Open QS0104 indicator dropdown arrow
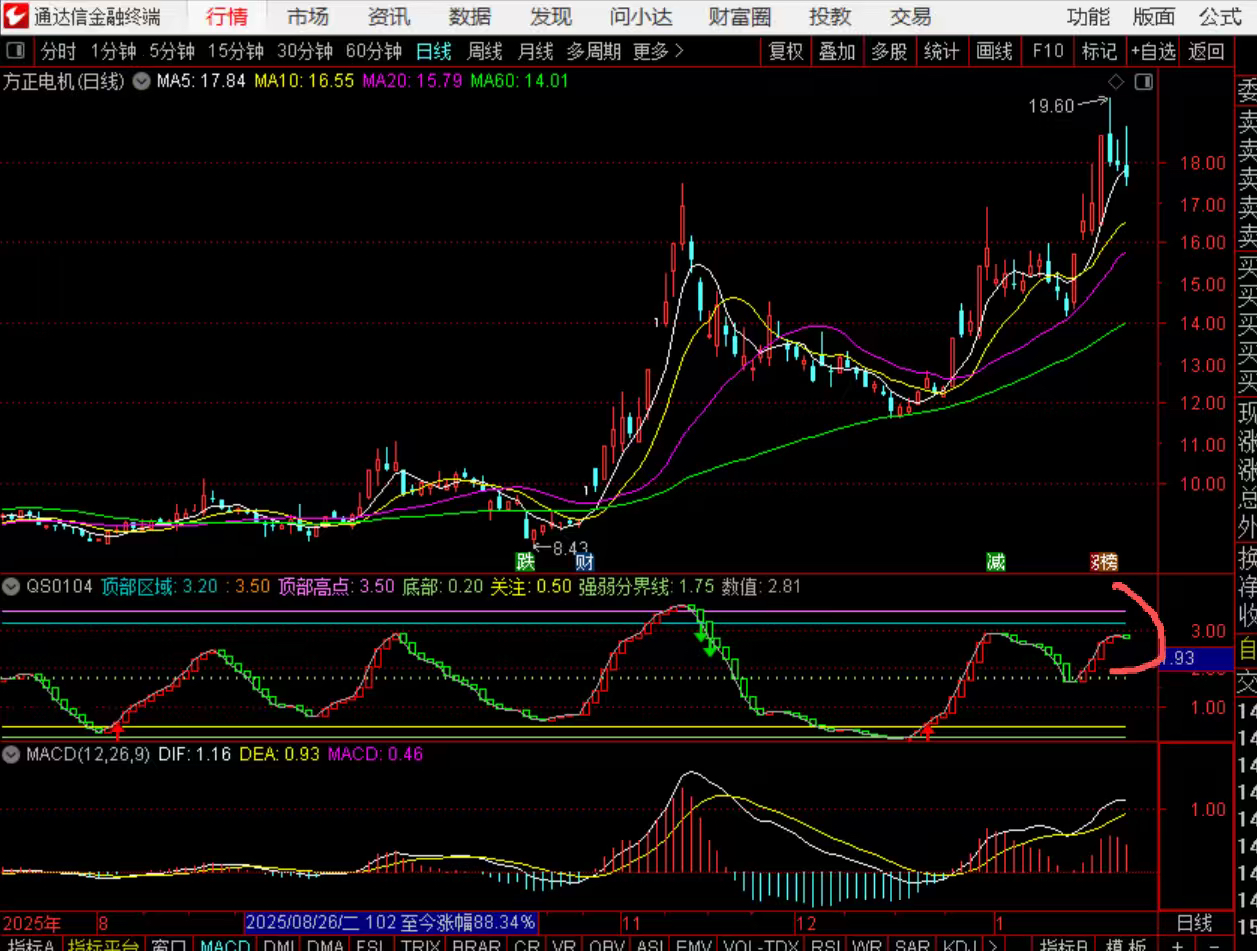The height and width of the screenshot is (951, 1257). 12,586
